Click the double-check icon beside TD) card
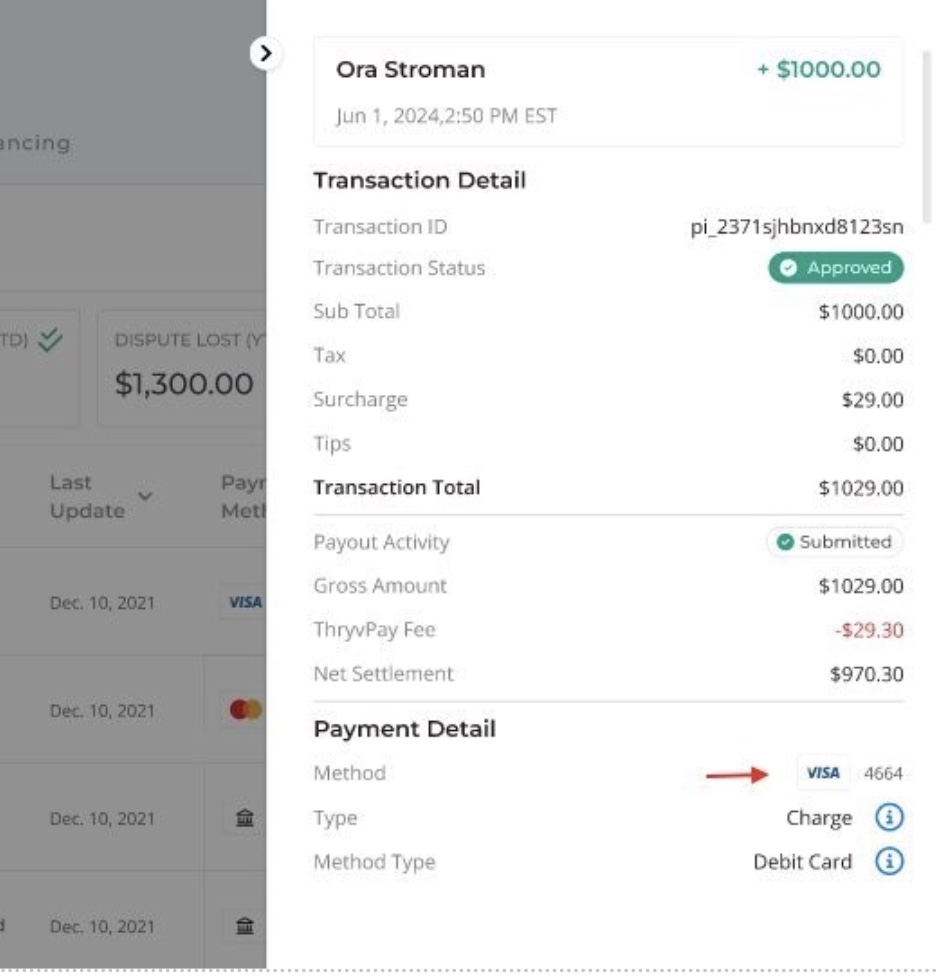Viewport: 936px width, 978px height. 50,340
